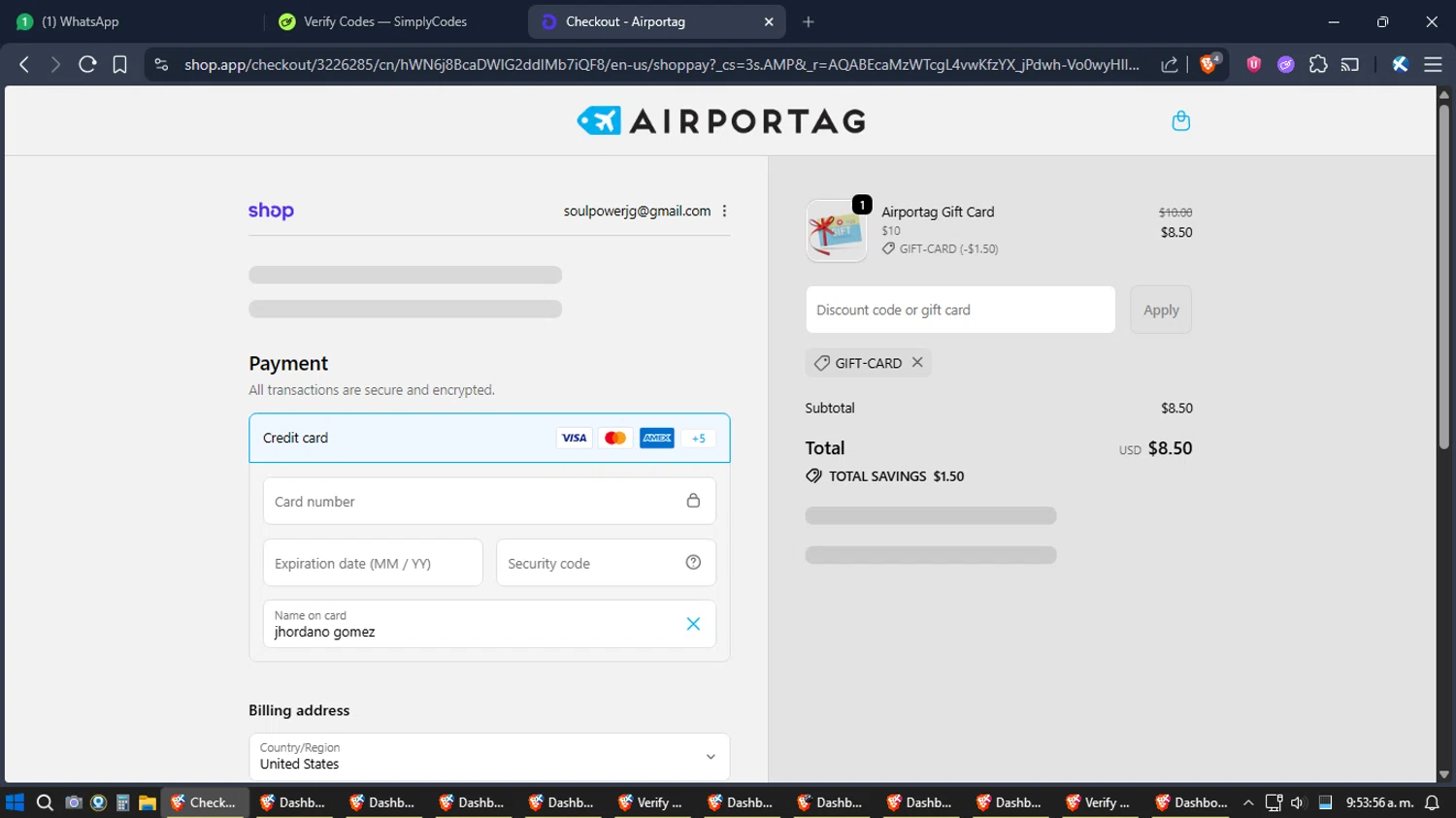The width and height of the screenshot is (1456, 818).
Task: Go back in browser history
Action: (x=24, y=64)
